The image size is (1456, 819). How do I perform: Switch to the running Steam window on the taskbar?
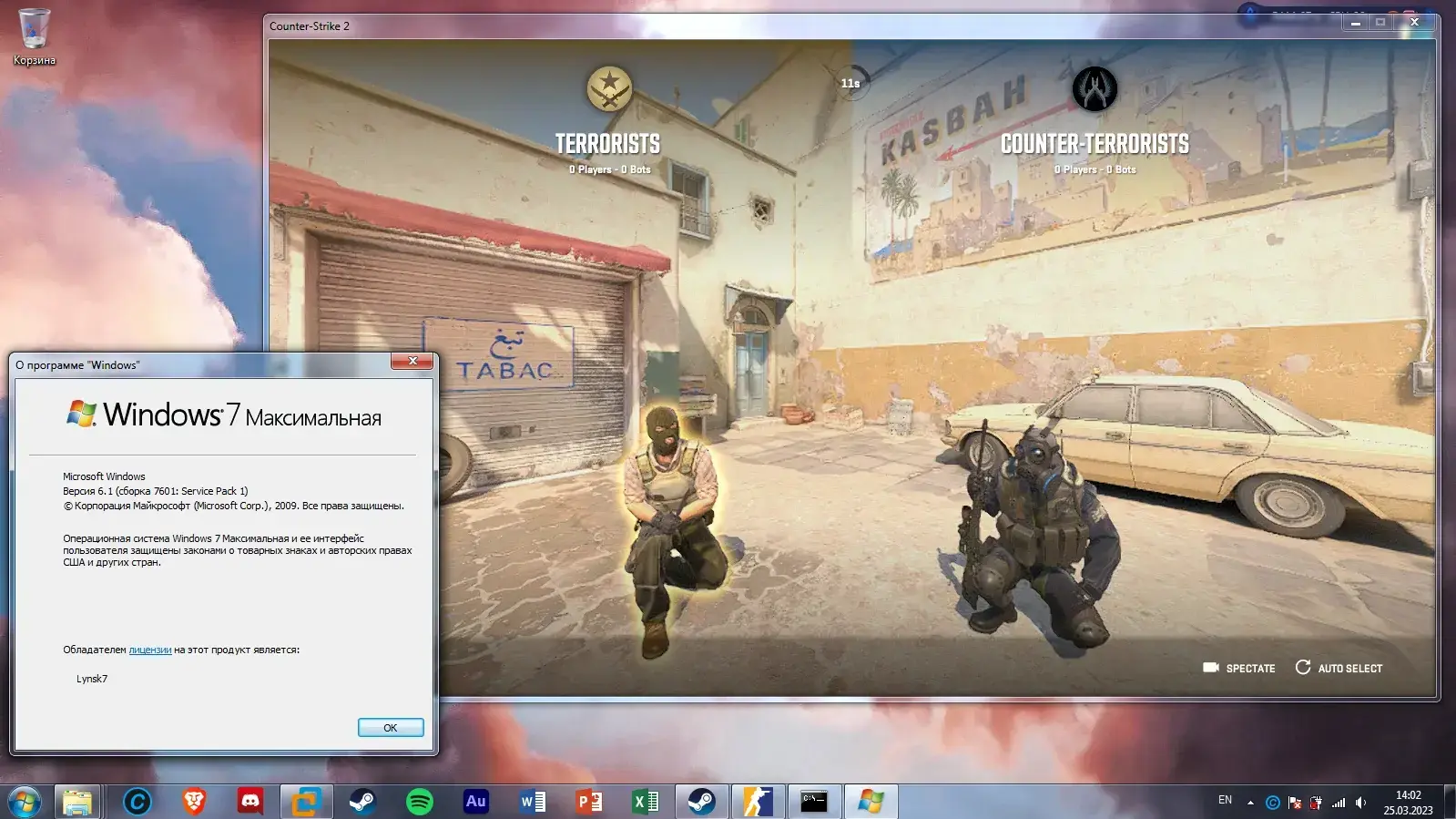click(x=701, y=802)
